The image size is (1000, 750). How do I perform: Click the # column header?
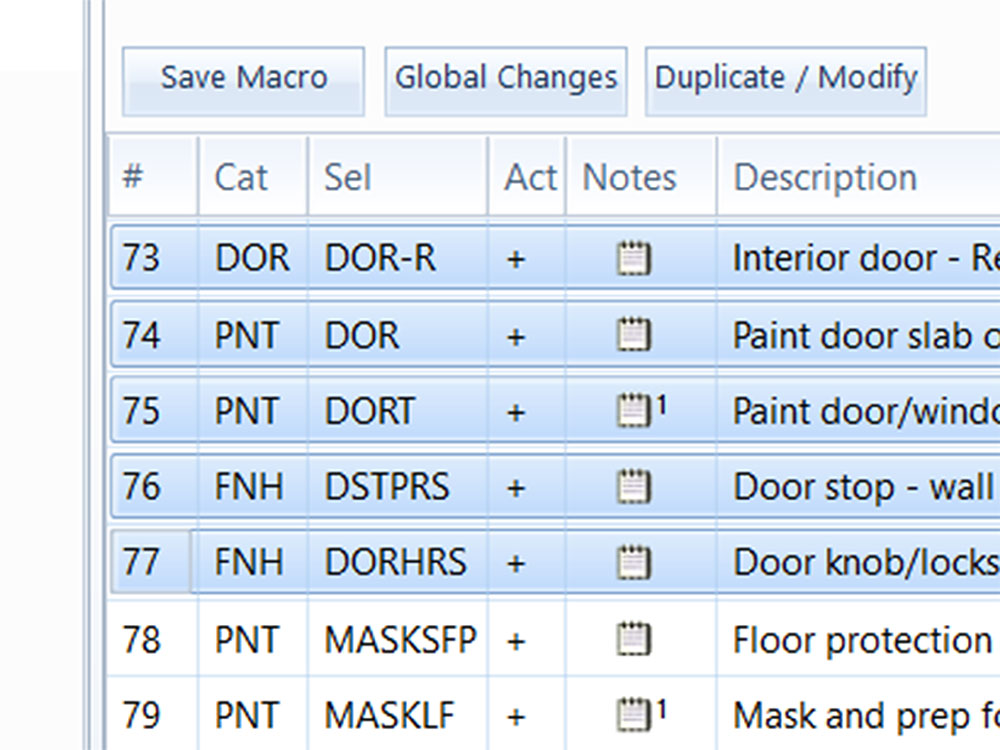coord(132,178)
